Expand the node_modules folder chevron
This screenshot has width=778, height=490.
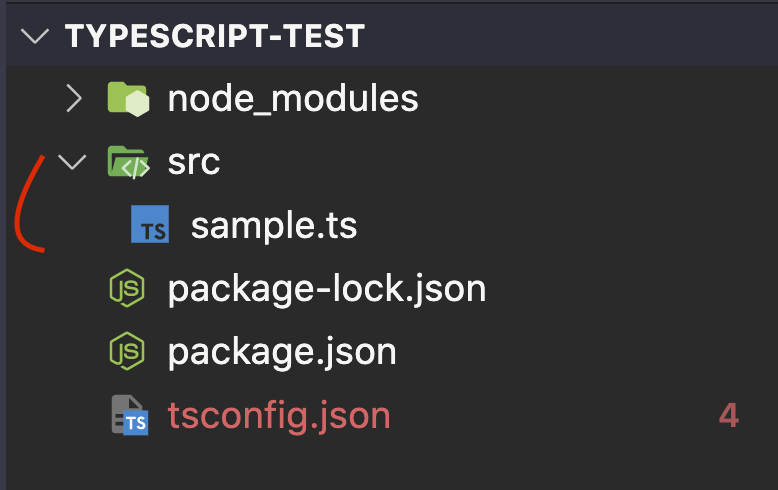coord(74,99)
